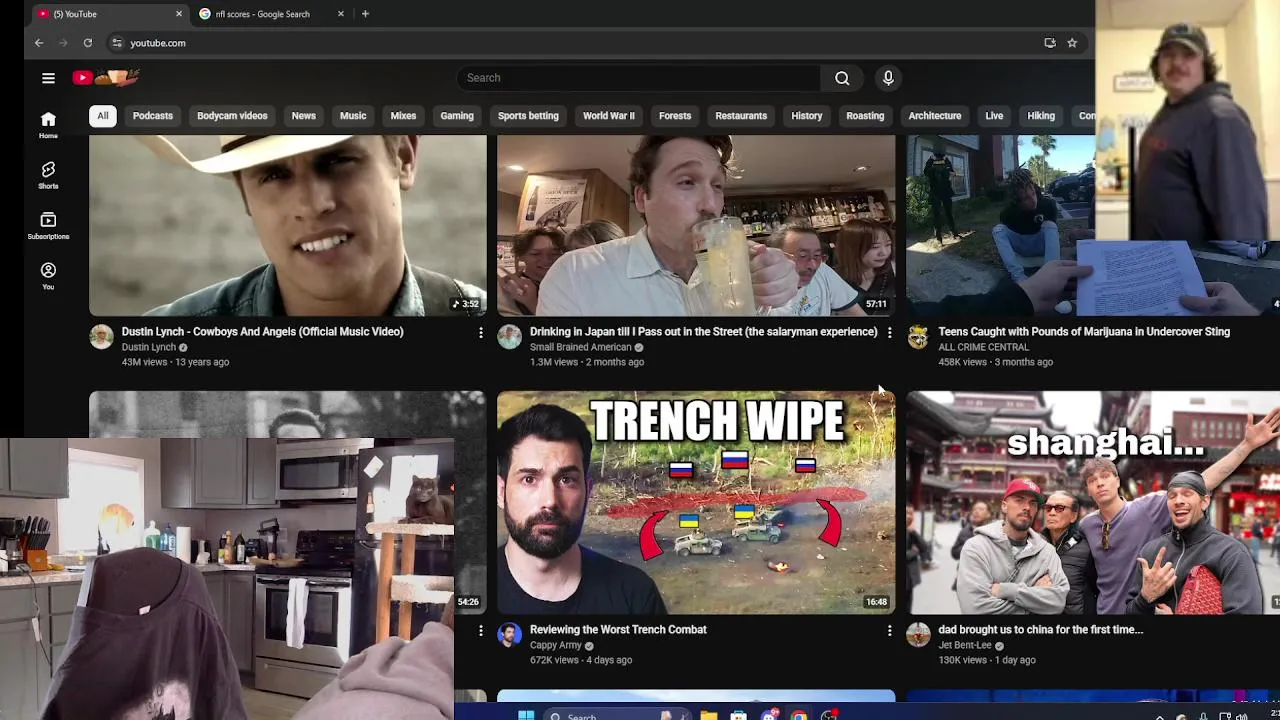Open Home in the YouTube sidebar
This screenshot has height=720, width=1280.
[48, 125]
